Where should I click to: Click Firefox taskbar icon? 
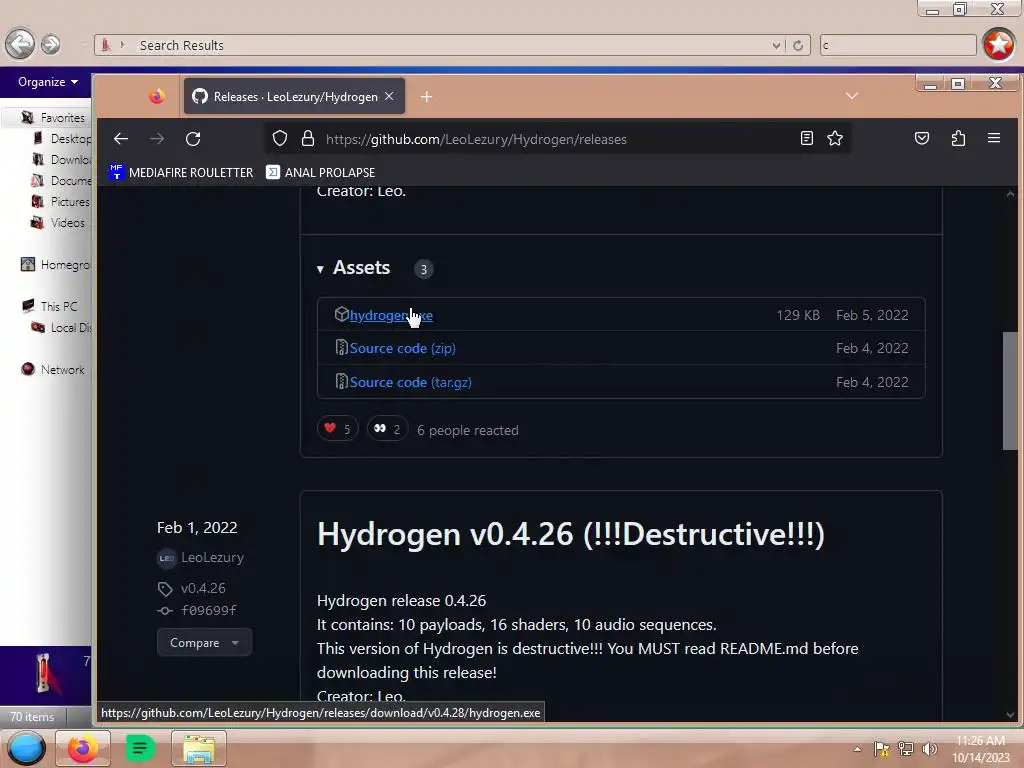pyautogui.click(x=83, y=748)
